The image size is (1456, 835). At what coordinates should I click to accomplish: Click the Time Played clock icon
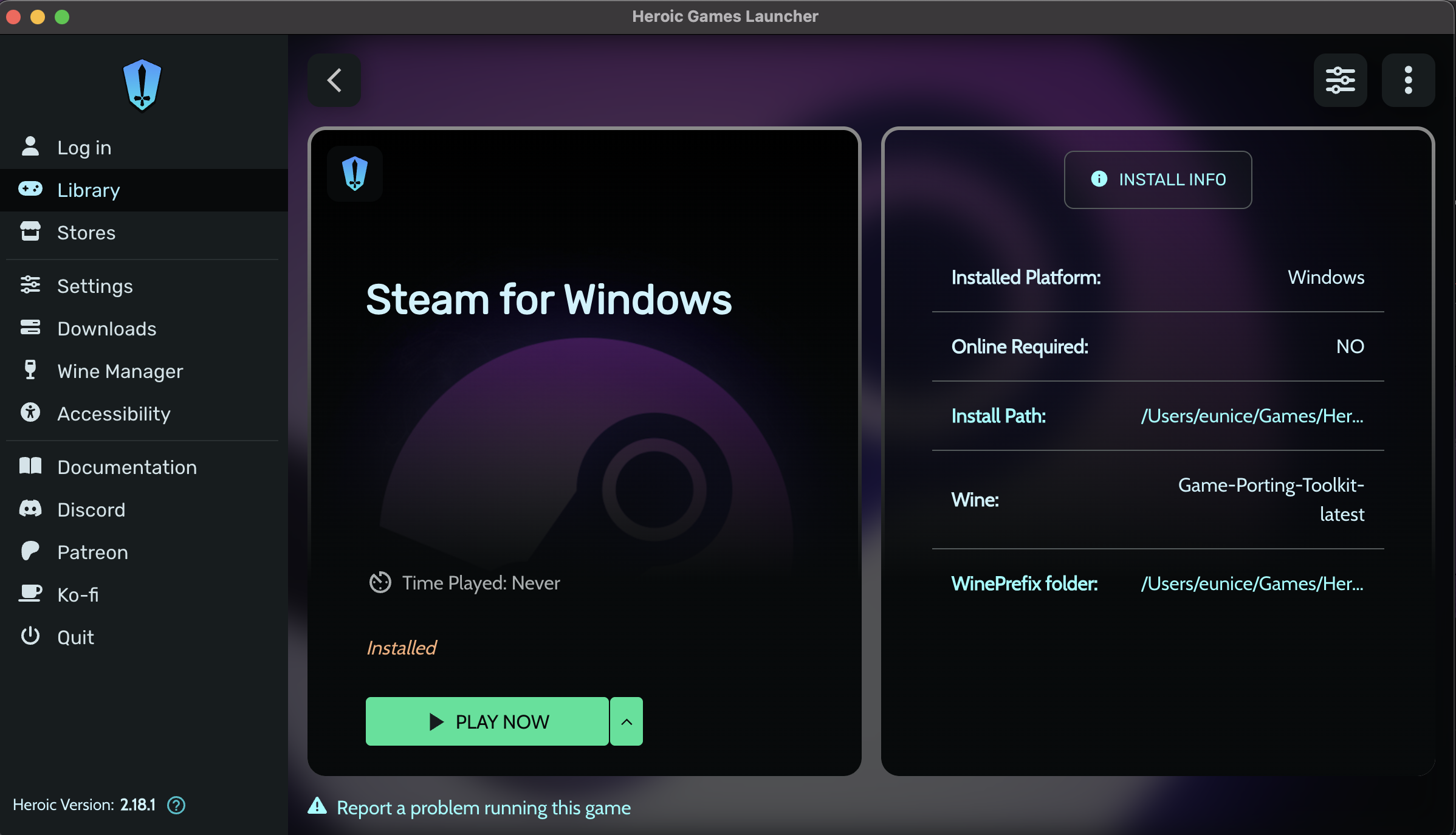click(380, 582)
